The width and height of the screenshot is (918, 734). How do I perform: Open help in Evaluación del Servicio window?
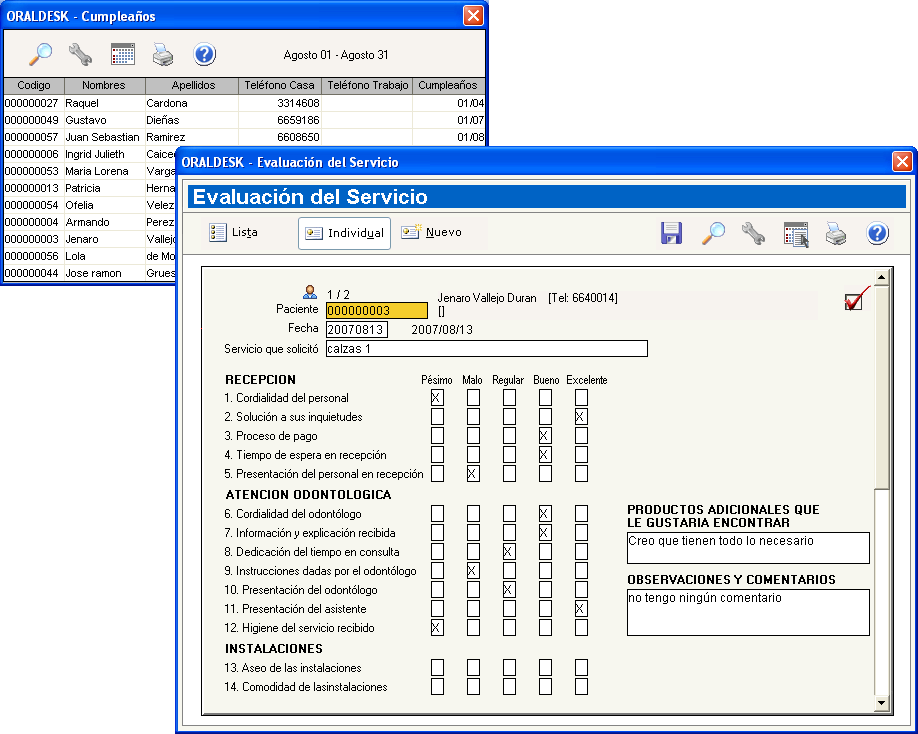pos(877,233)
